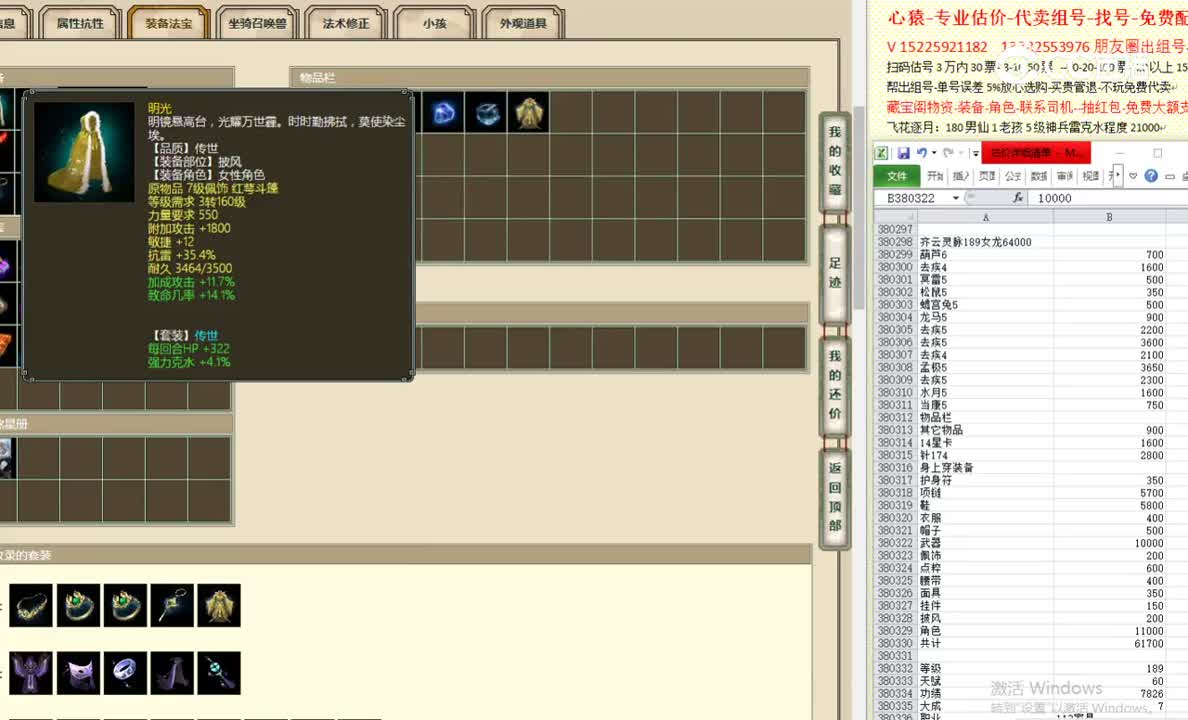This screenshot has width=1188, height=720.
Task: Open the undo history dropdown arrow
Action: [x=933, y=153]
